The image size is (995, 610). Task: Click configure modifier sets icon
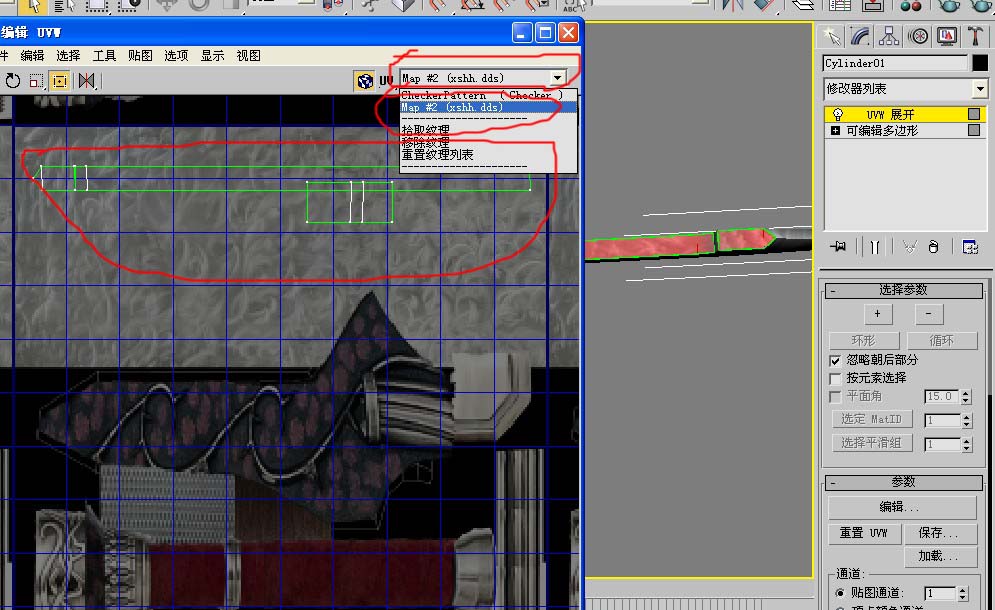(x=970, y=247)
